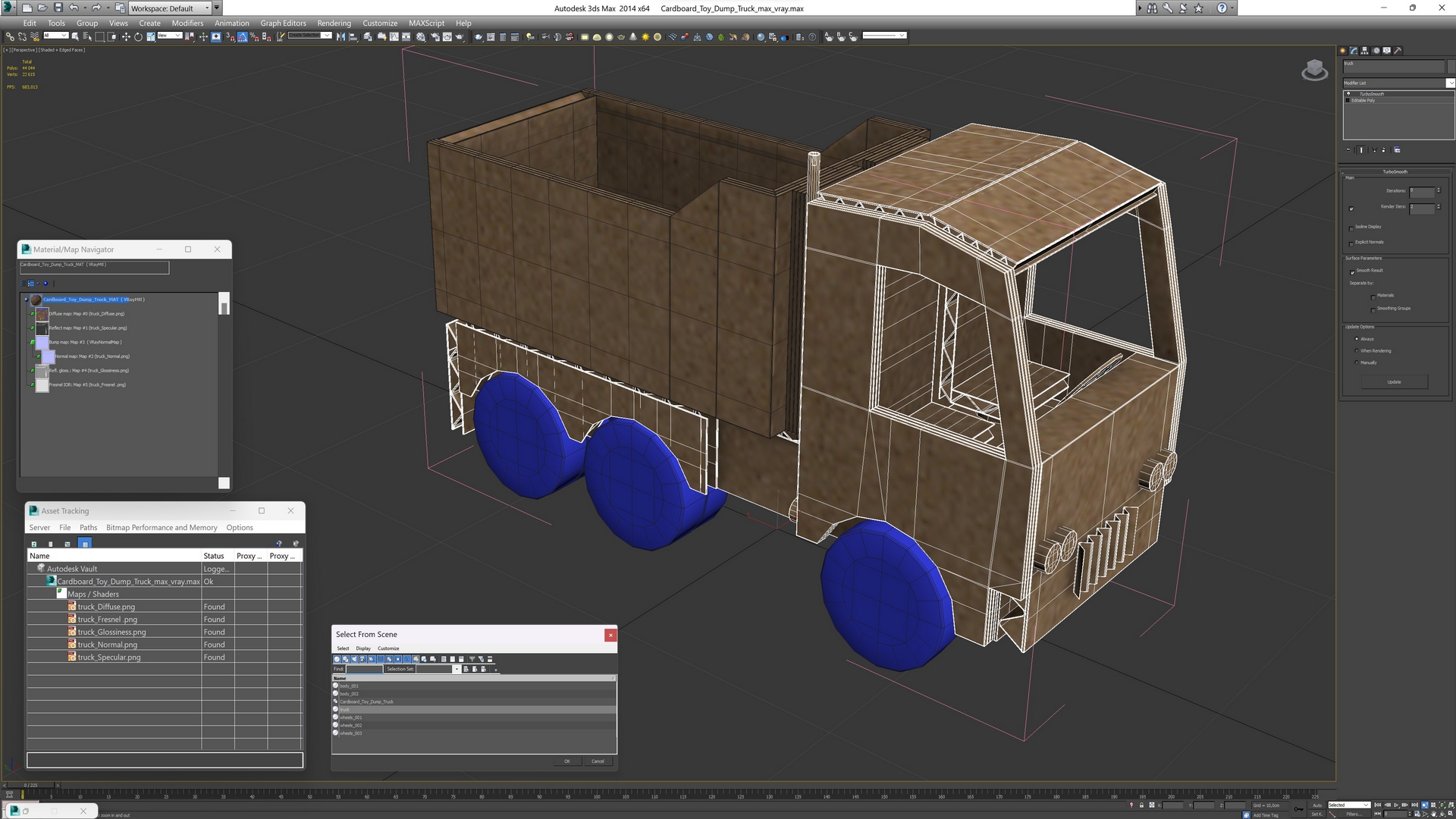Click the Find input in Select From Scene
This screenshot has height=819, width=1456.
[364, 670]
